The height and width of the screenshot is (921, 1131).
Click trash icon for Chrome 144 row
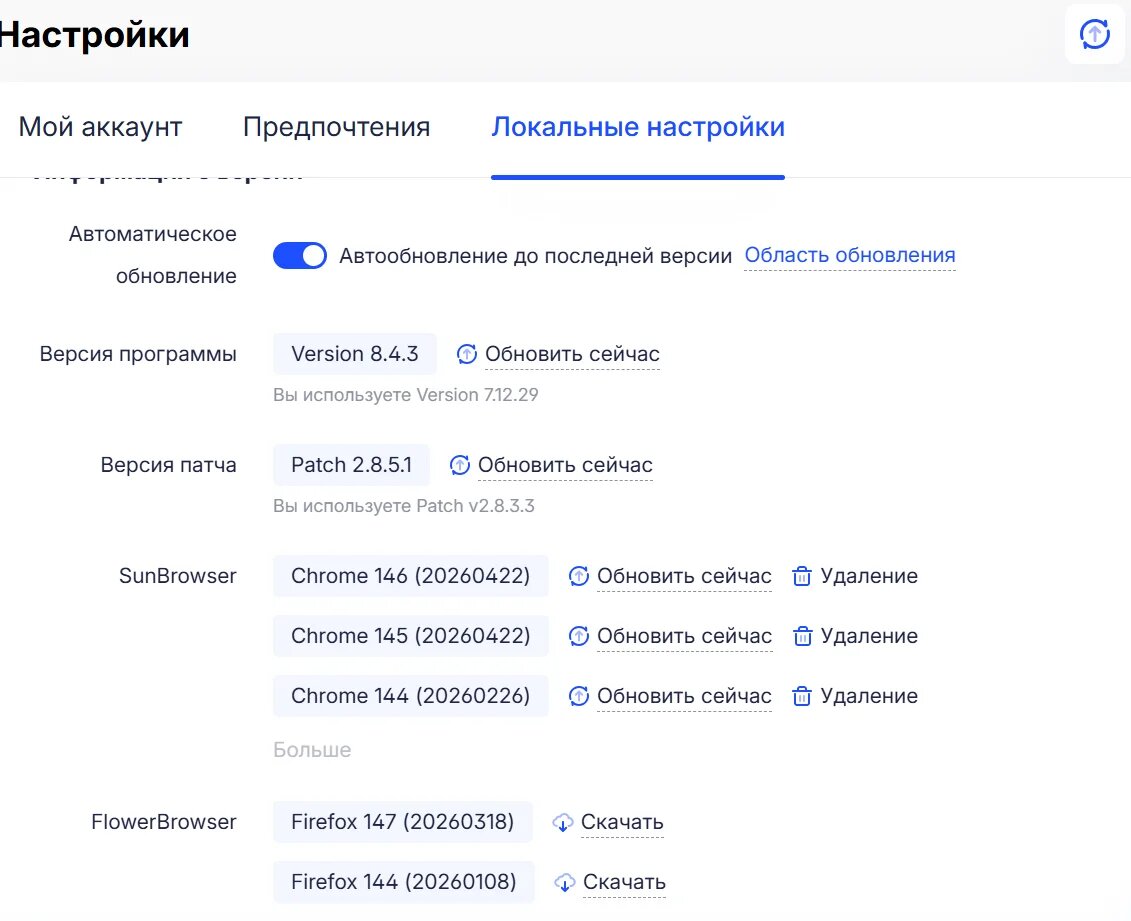[802, 696]
